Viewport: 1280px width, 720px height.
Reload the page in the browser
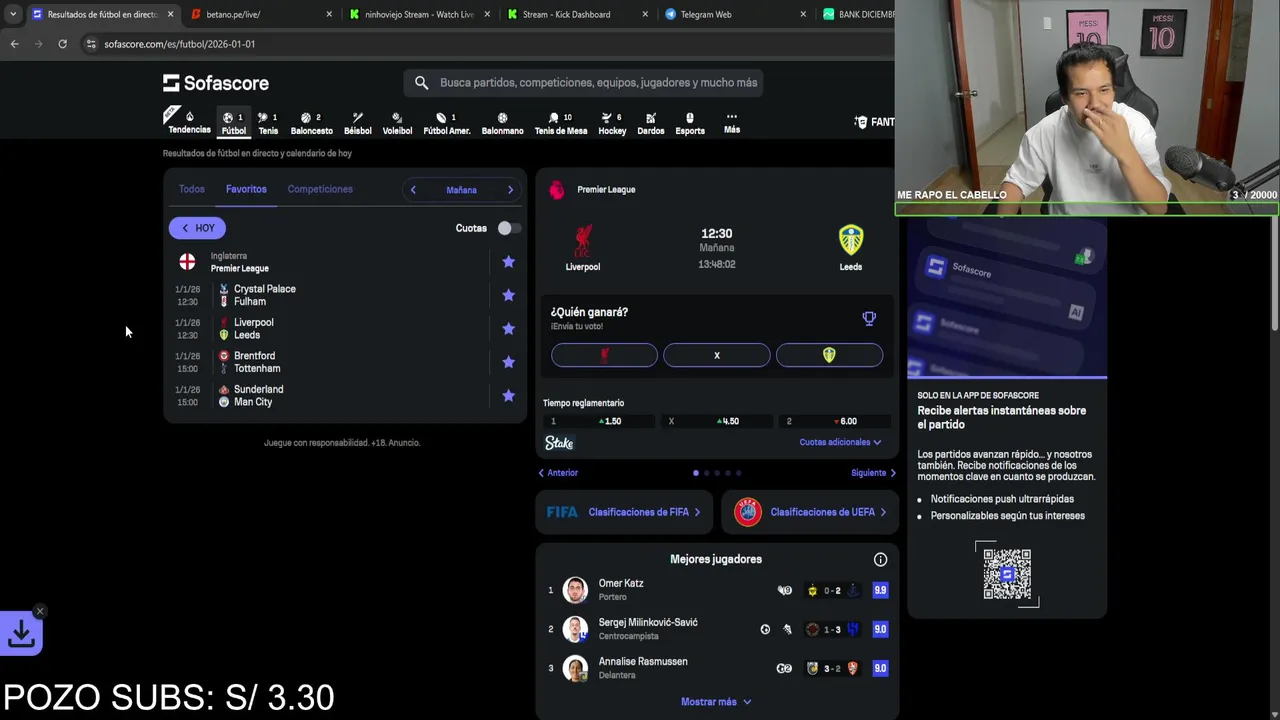[x=62, y=44]
